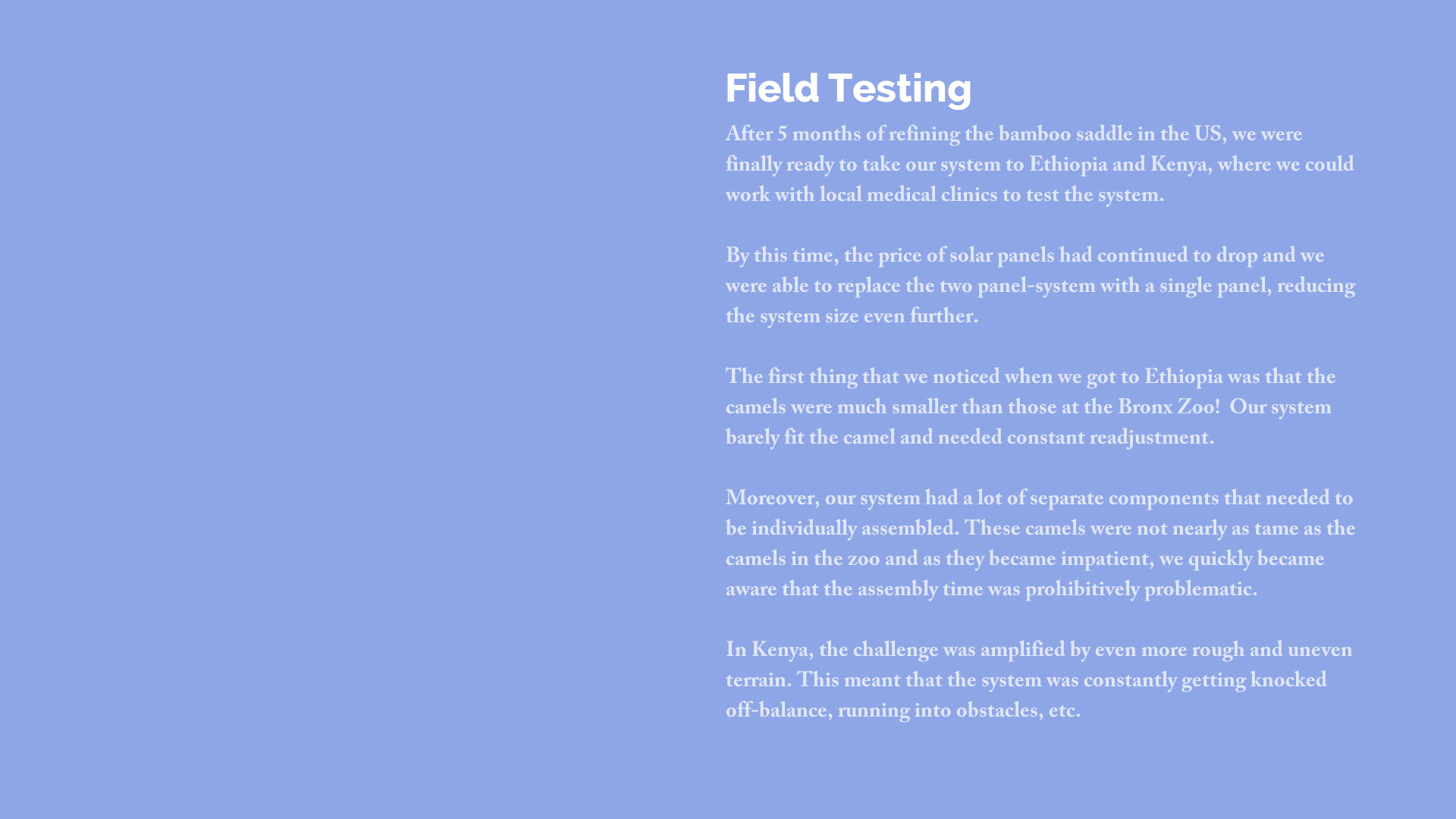
Task: Click the paragraph starting "By this time"
Action: pyautogui.click(x=1039, y=287)
